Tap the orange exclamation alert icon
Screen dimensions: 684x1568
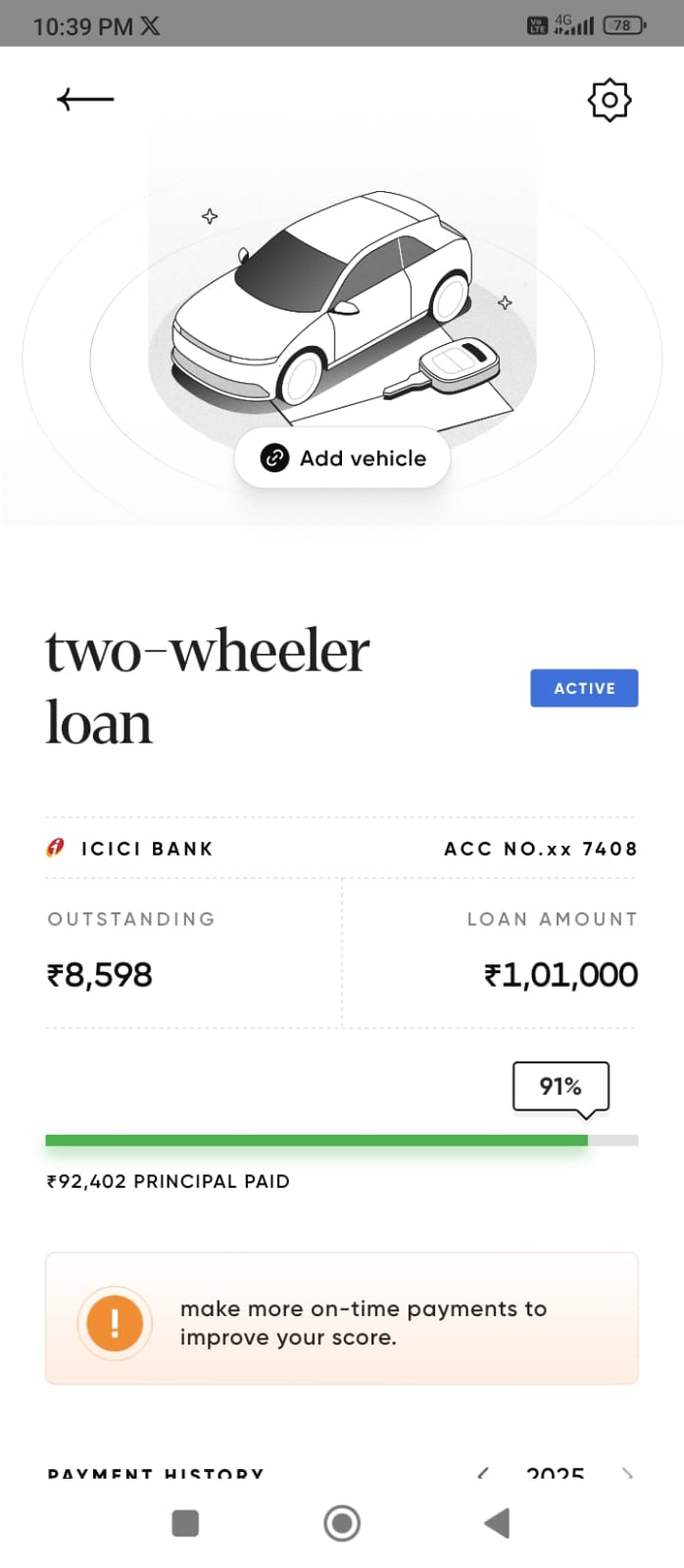115,1322
